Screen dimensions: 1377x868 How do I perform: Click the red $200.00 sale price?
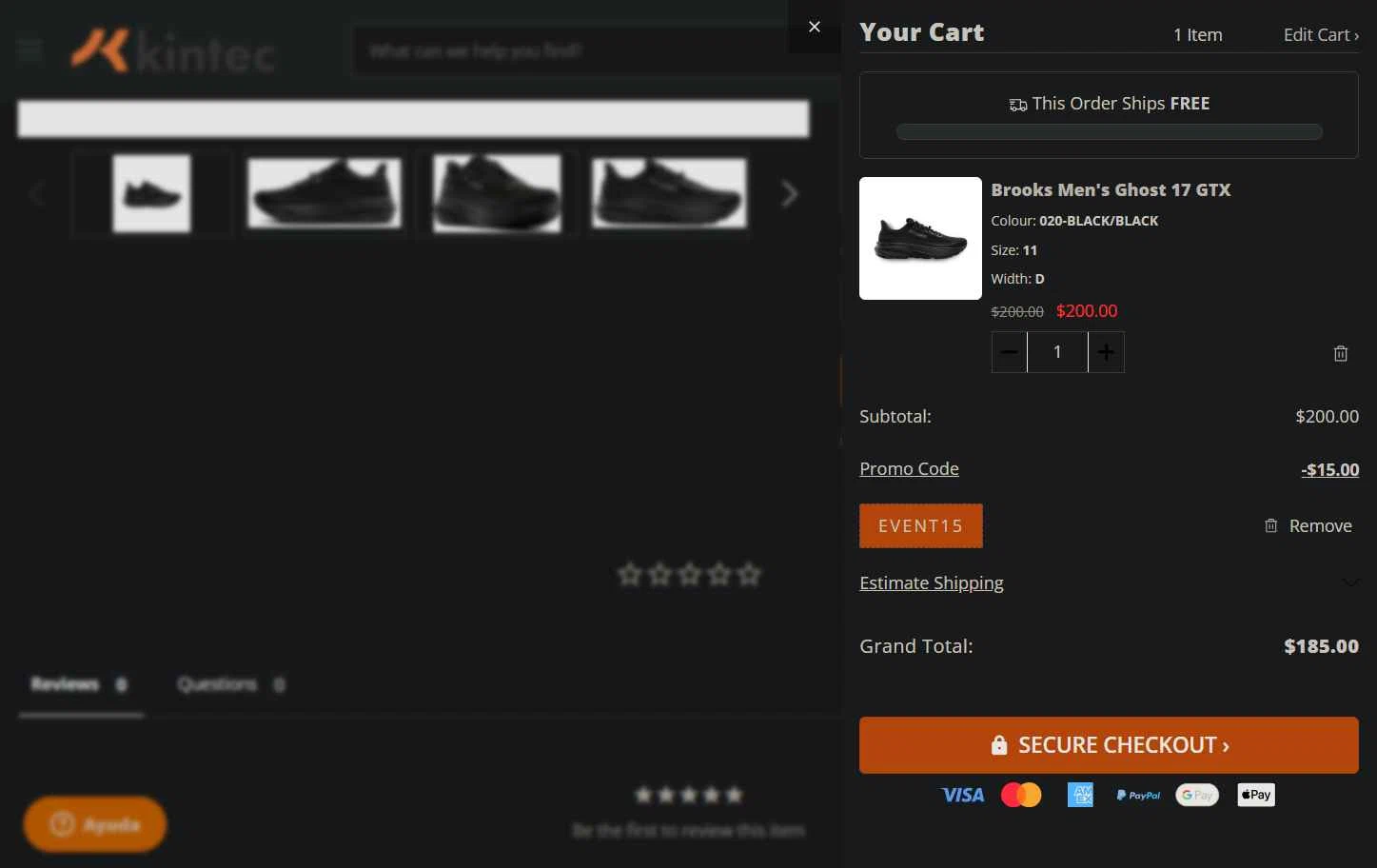(x=1087, y=311)
